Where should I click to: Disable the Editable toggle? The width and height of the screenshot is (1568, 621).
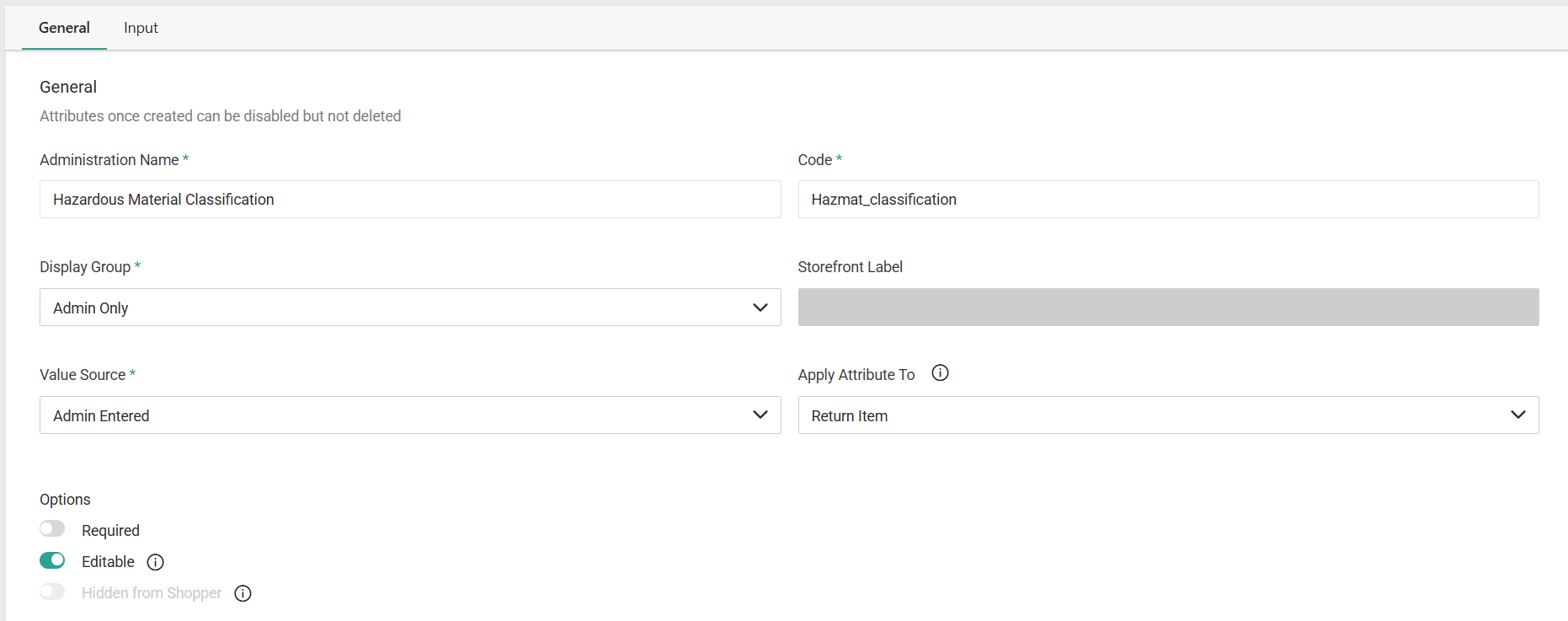[52, 560]
